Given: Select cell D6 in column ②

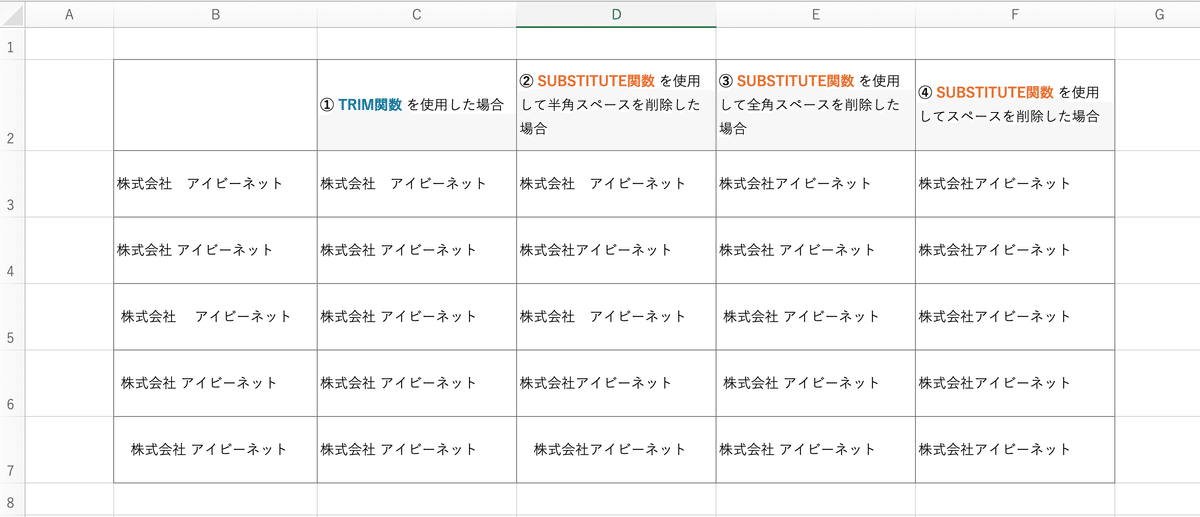Looking at the screenshot, I should [x=616, y=383].
